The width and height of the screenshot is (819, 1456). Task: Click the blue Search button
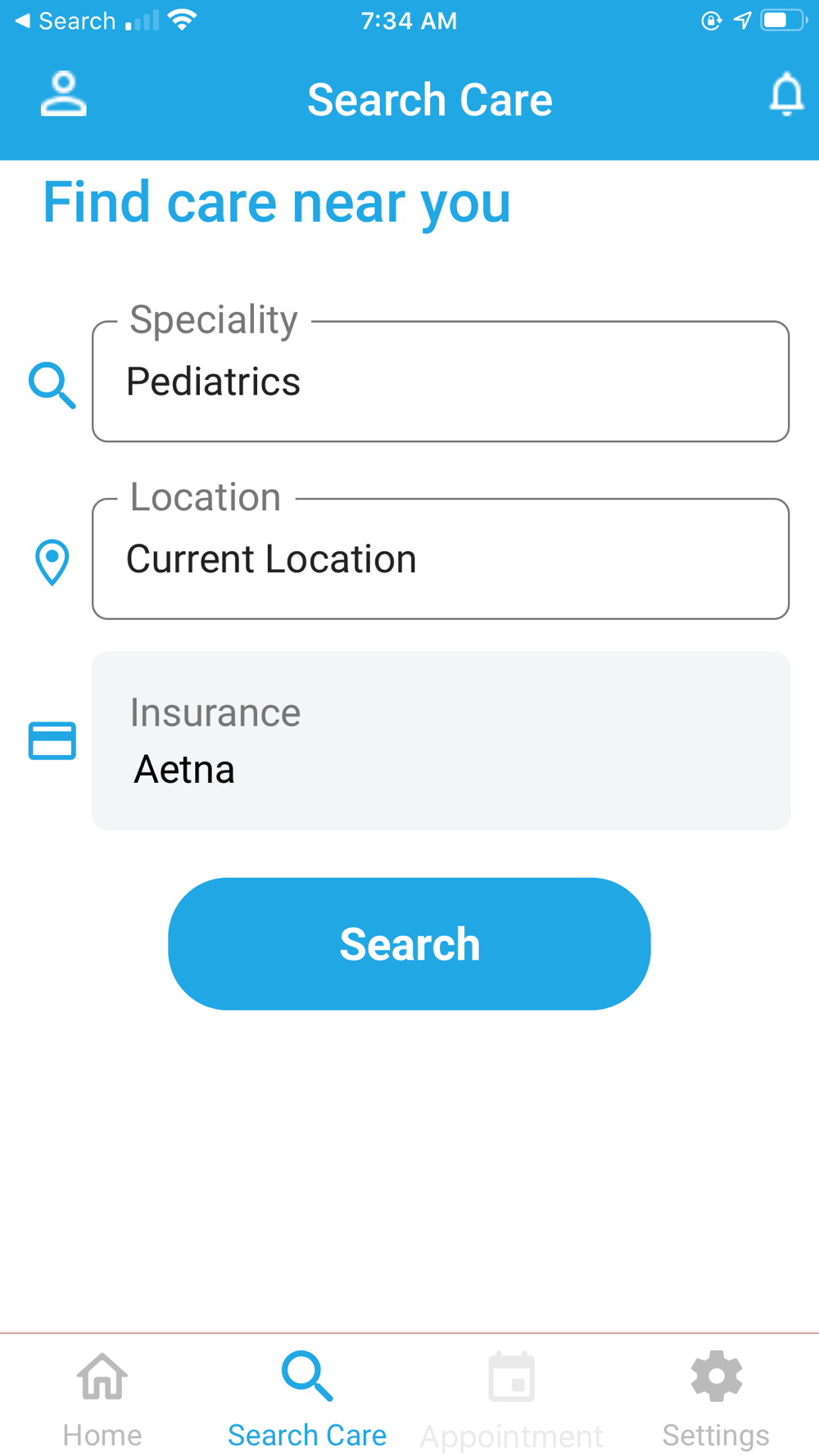tap(409, 943)
